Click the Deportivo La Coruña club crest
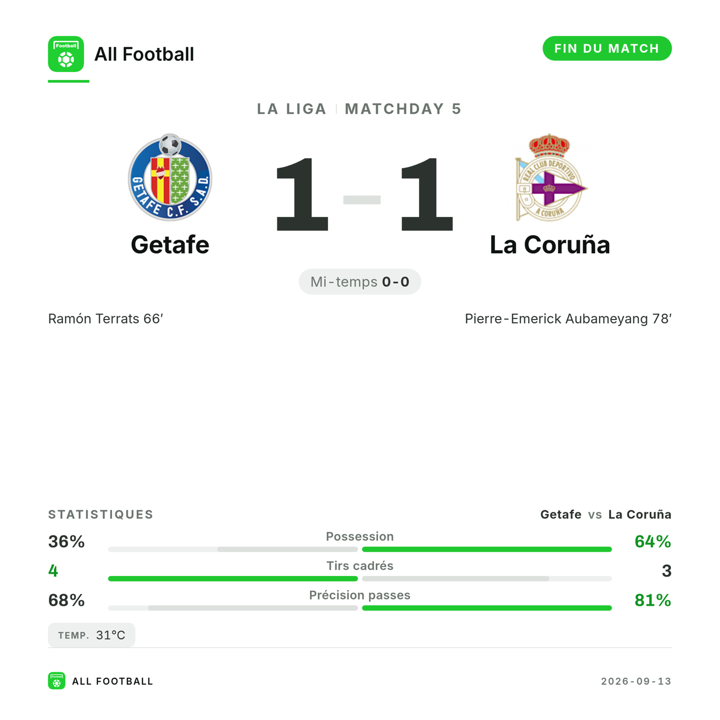720x720 pixels. point(550,177)
